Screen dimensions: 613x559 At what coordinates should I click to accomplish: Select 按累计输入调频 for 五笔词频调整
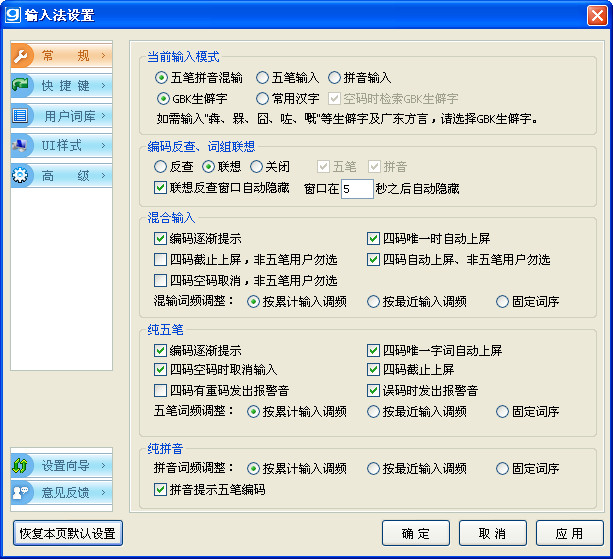coord(297,411)
